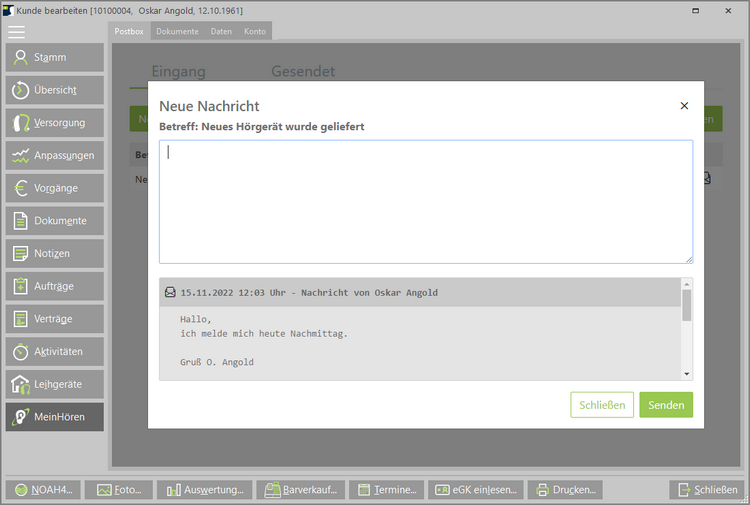Open Leihgeräte house icon
This screenshot has height=505, width=750.
(20, 384)
